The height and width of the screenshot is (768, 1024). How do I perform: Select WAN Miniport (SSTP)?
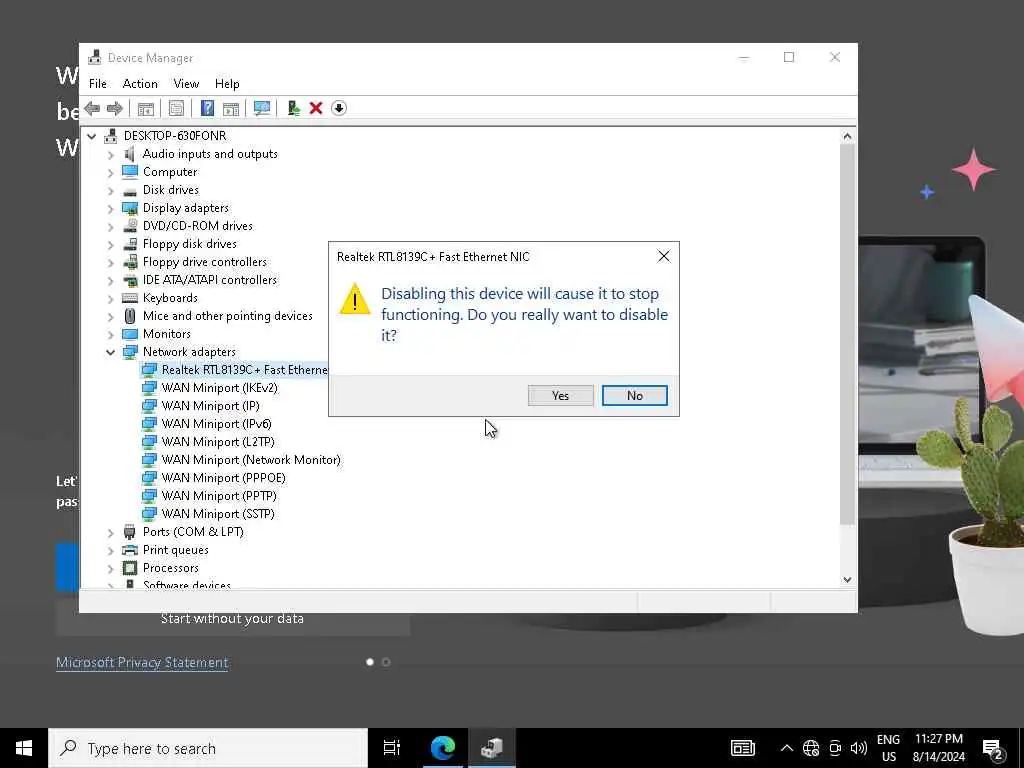[217, 514]
